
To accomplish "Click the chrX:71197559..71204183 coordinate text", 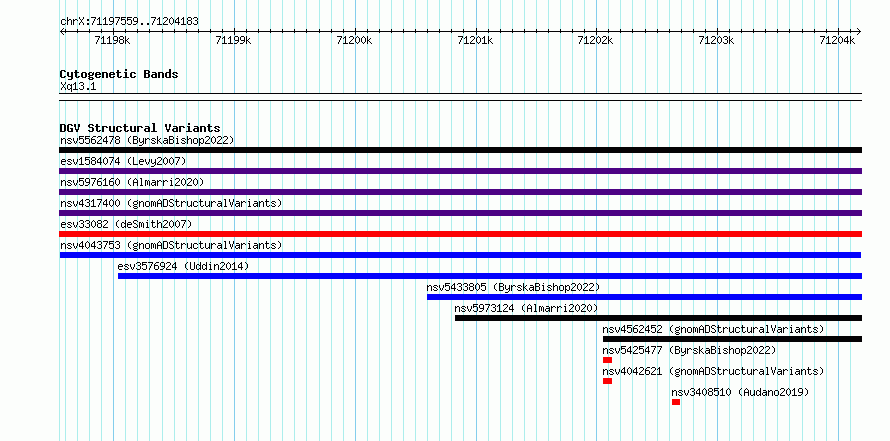I will click(129, 22).
